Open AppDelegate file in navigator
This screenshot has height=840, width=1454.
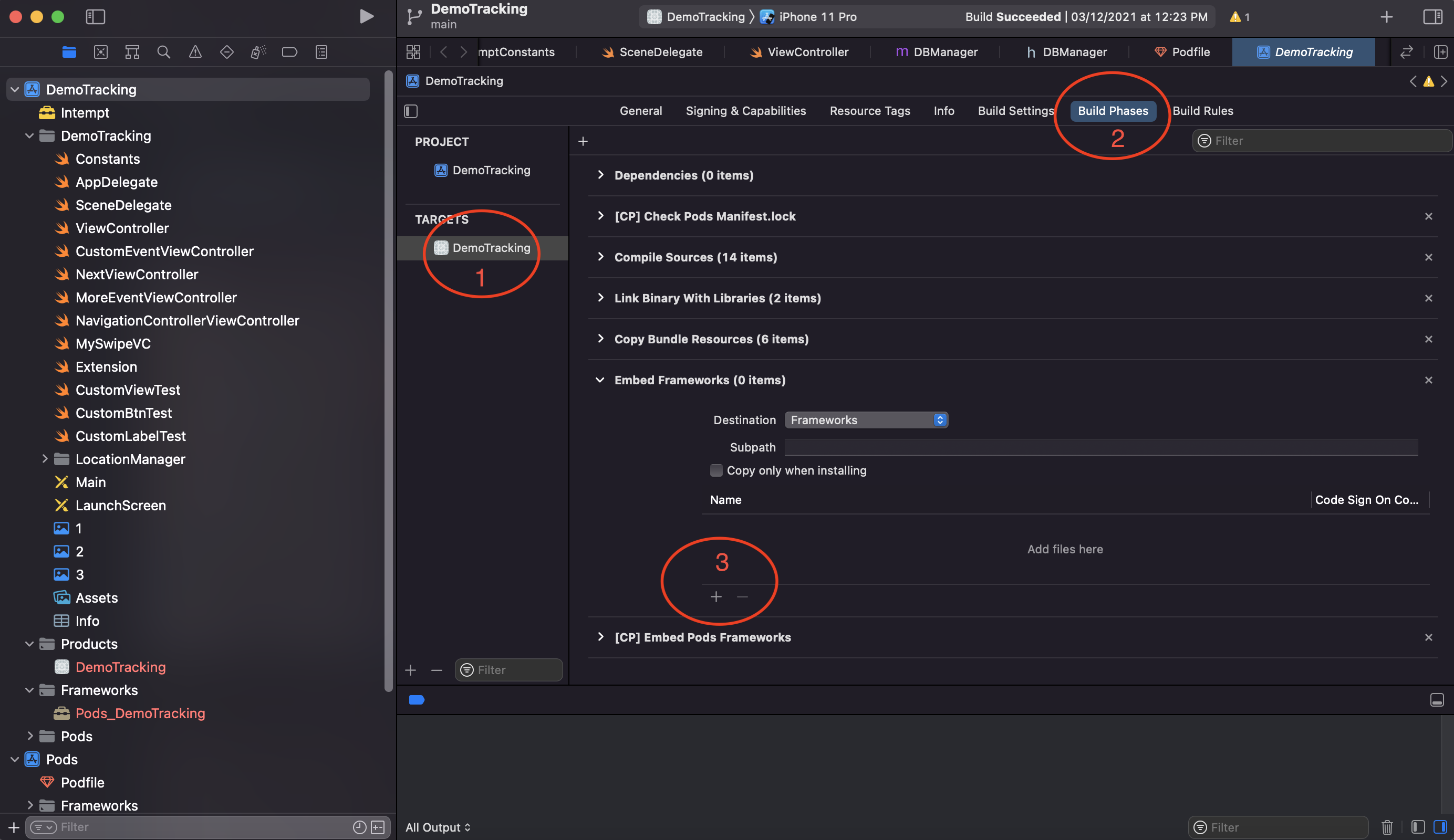click(117, 182)
